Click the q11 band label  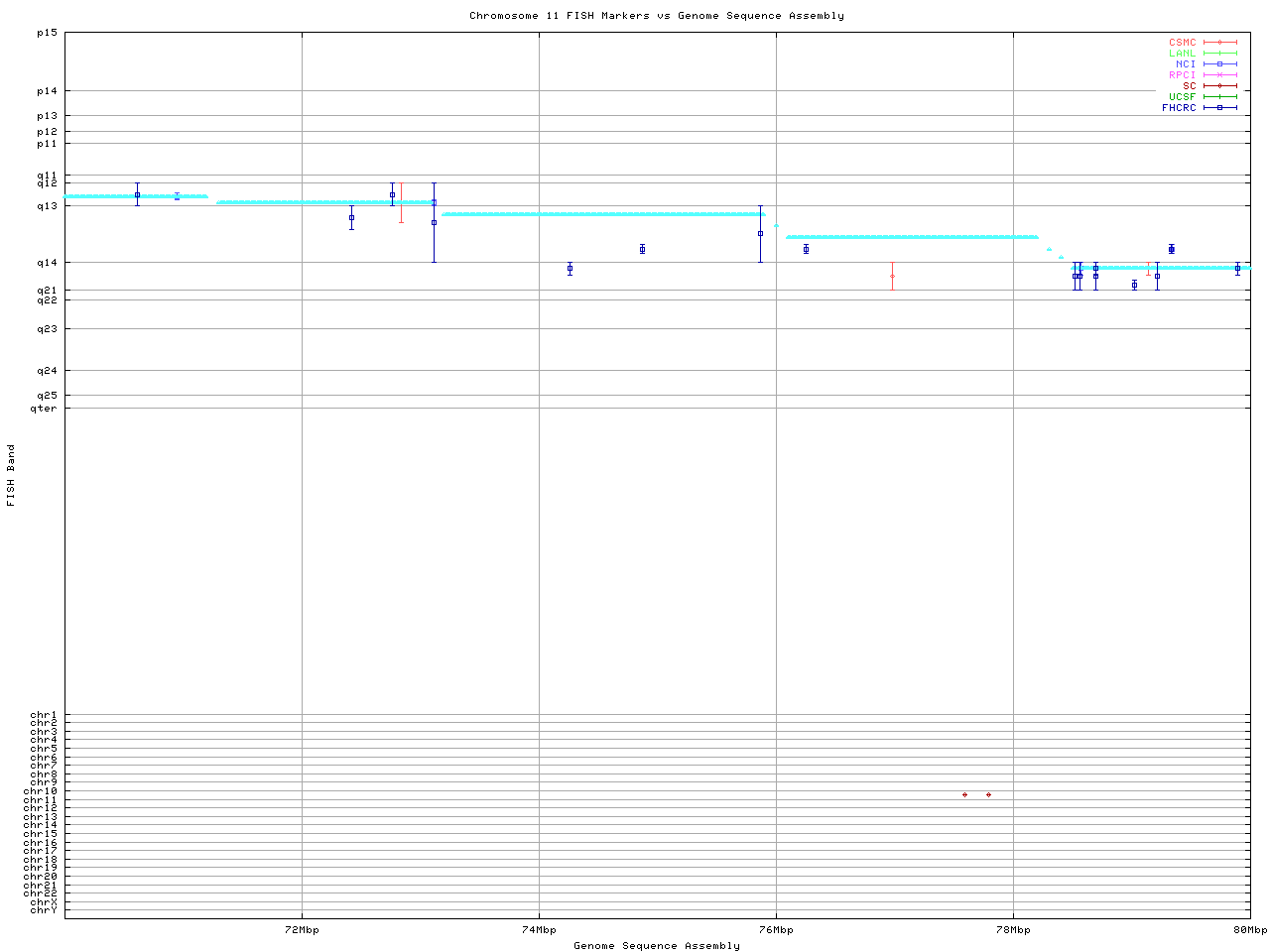point(48,176)
